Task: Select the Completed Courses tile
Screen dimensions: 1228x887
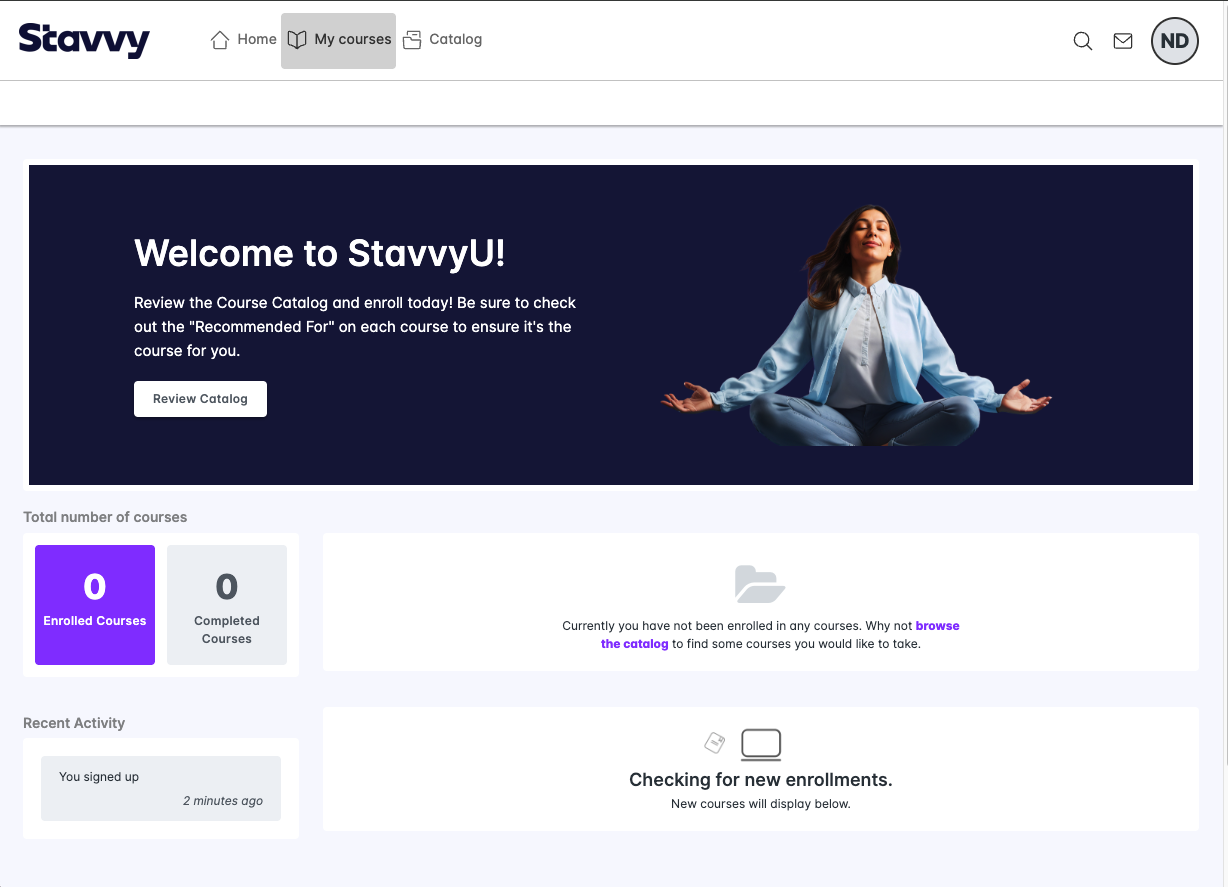Action: click(x=227, y=605)
